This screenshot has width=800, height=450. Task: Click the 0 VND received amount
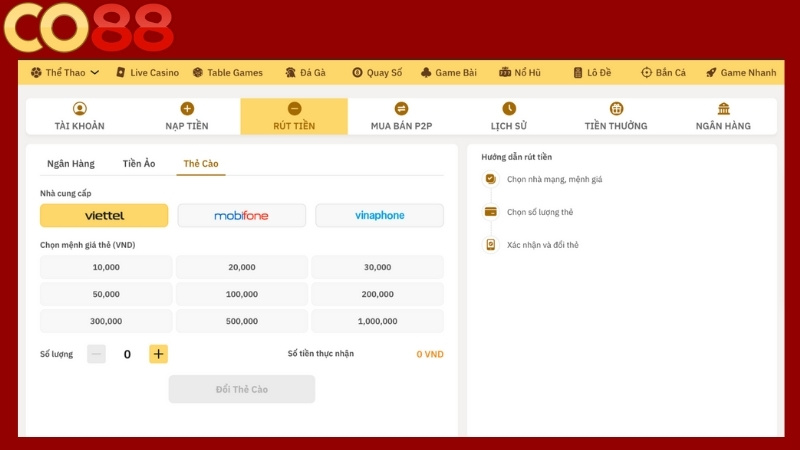pos(430,354)
